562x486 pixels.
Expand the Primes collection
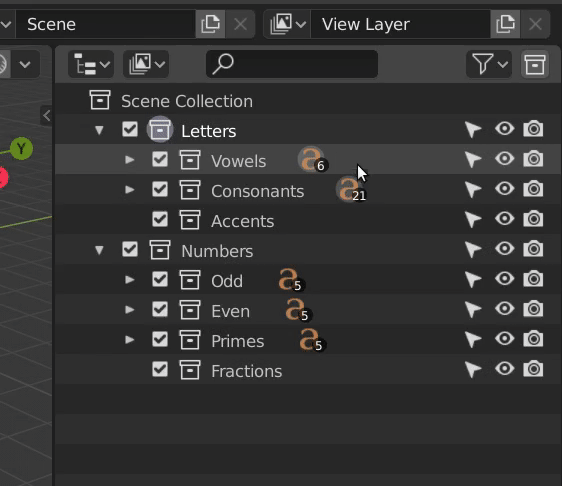coord(129,340)
